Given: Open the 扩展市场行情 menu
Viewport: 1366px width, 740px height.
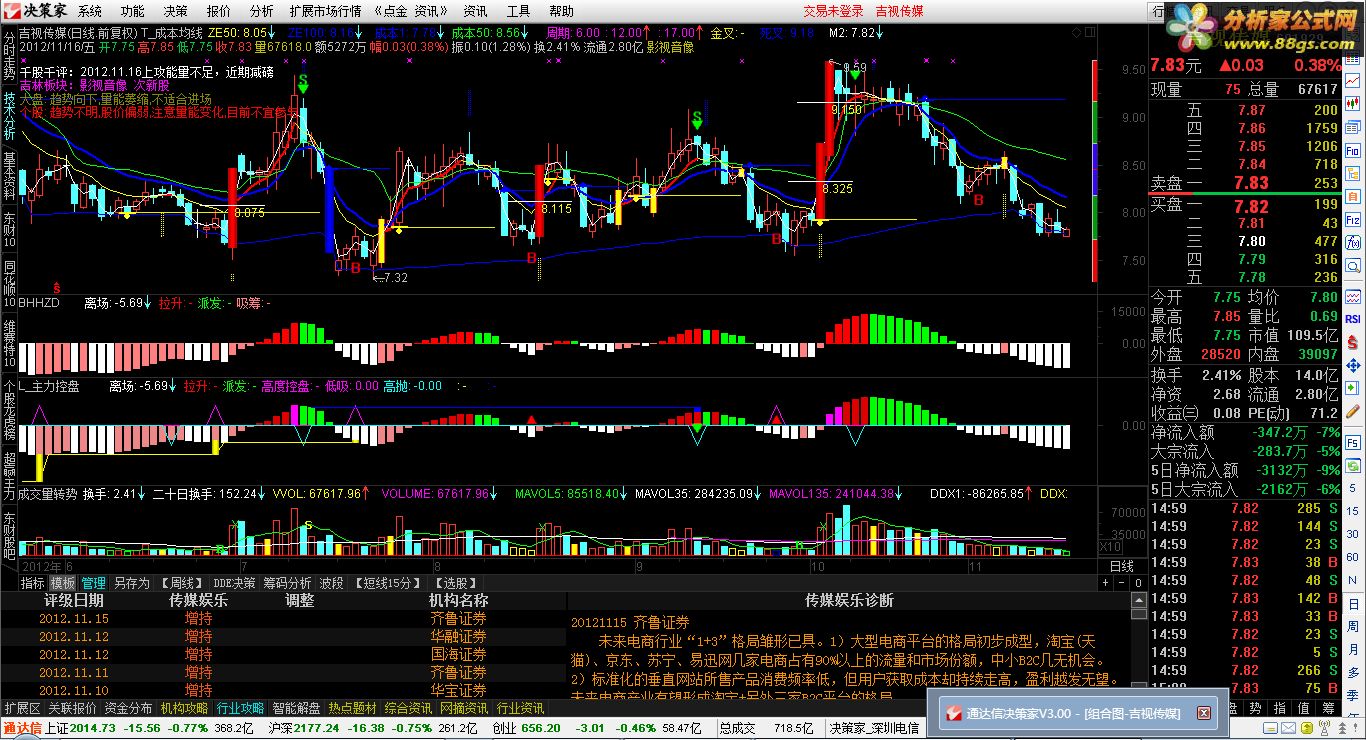Looking at the screenshot, I should (325, 11).
